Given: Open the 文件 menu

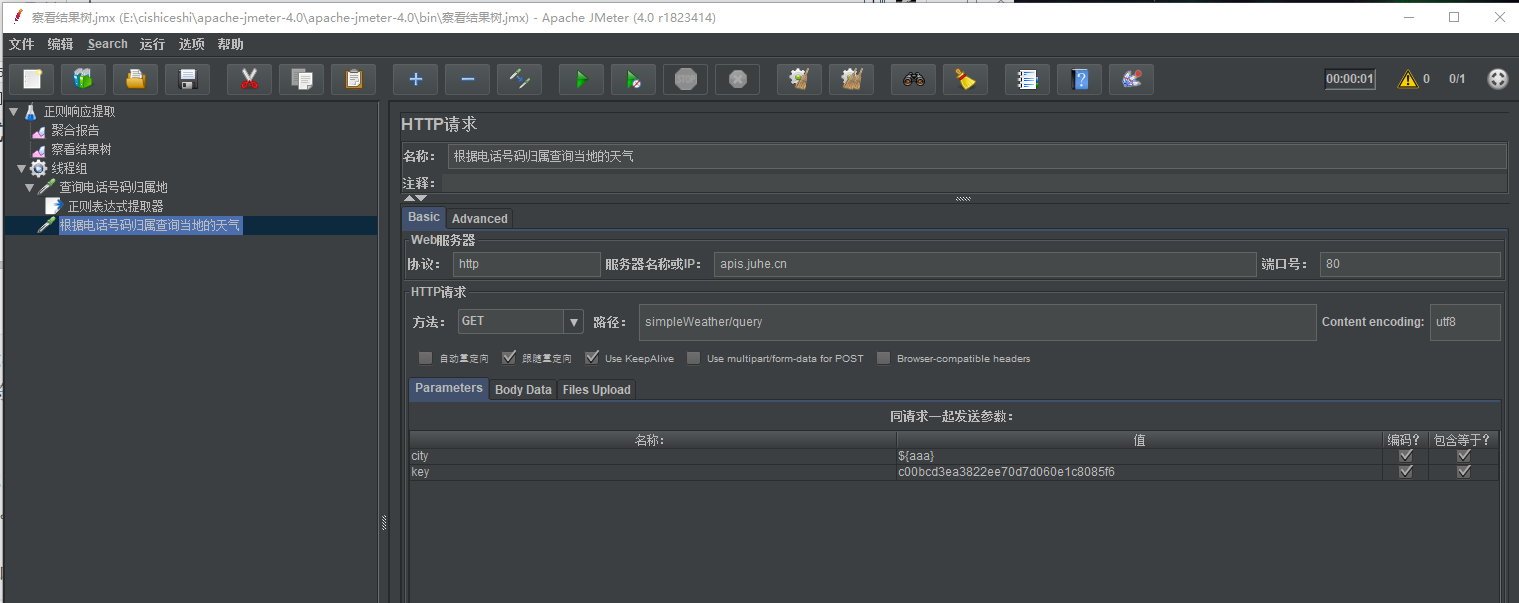Looking at the screenshot, I should [21, 44].
